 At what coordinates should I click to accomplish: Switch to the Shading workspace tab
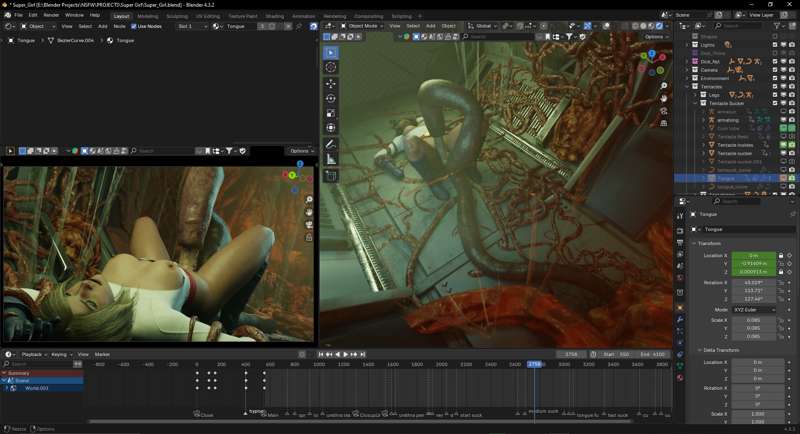pyautogui.click(x=274, y=16)
